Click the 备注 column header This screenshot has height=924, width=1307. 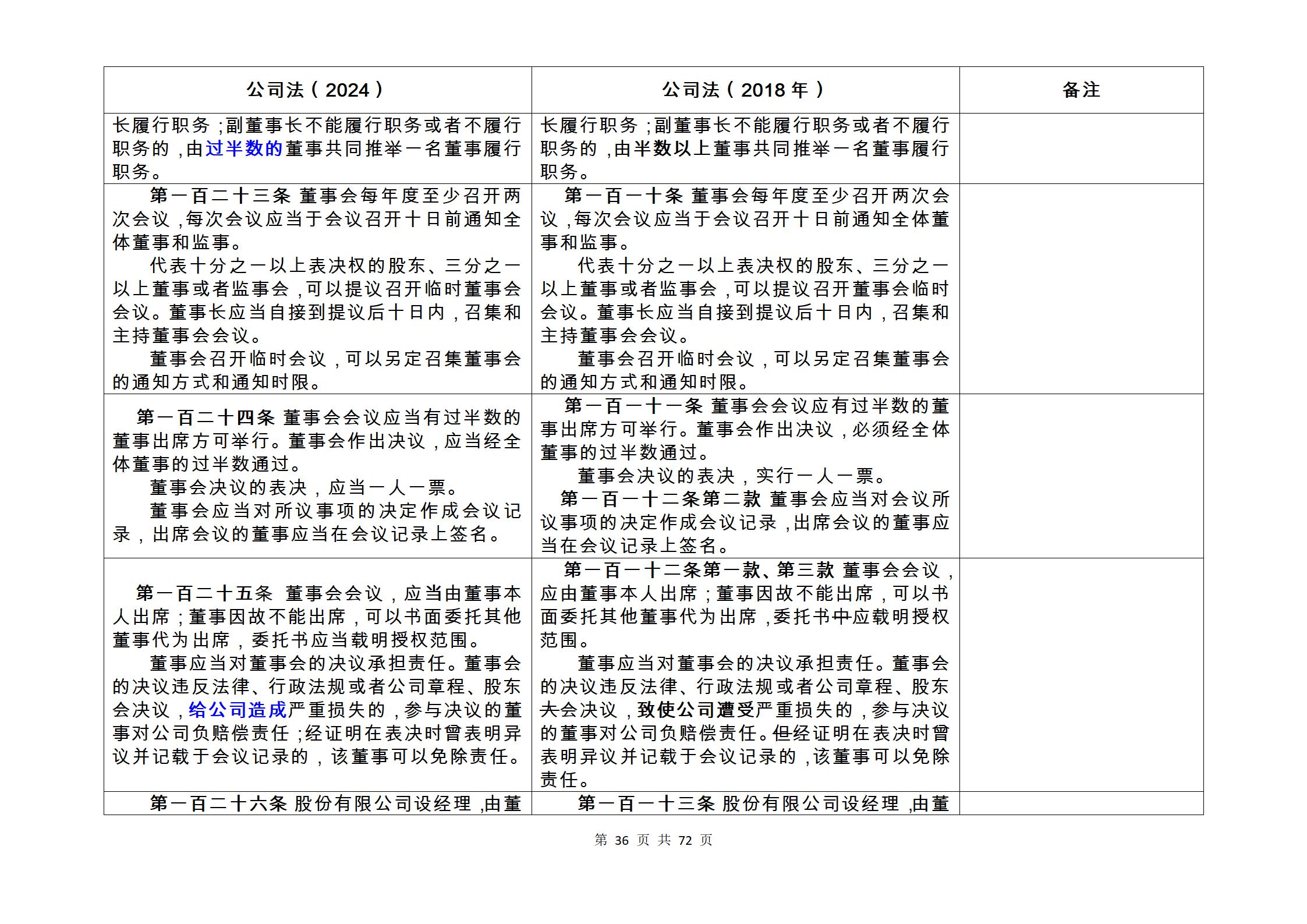(1081, 90)
